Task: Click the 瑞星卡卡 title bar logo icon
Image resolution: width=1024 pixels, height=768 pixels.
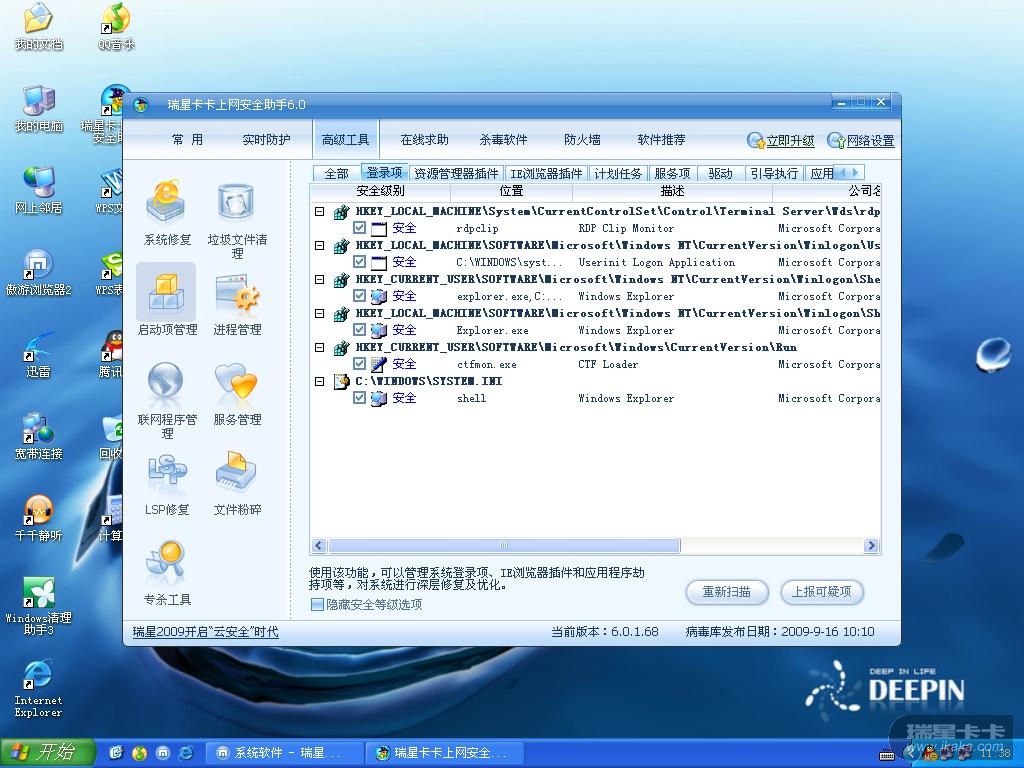Action: click(x=141, y=104)
